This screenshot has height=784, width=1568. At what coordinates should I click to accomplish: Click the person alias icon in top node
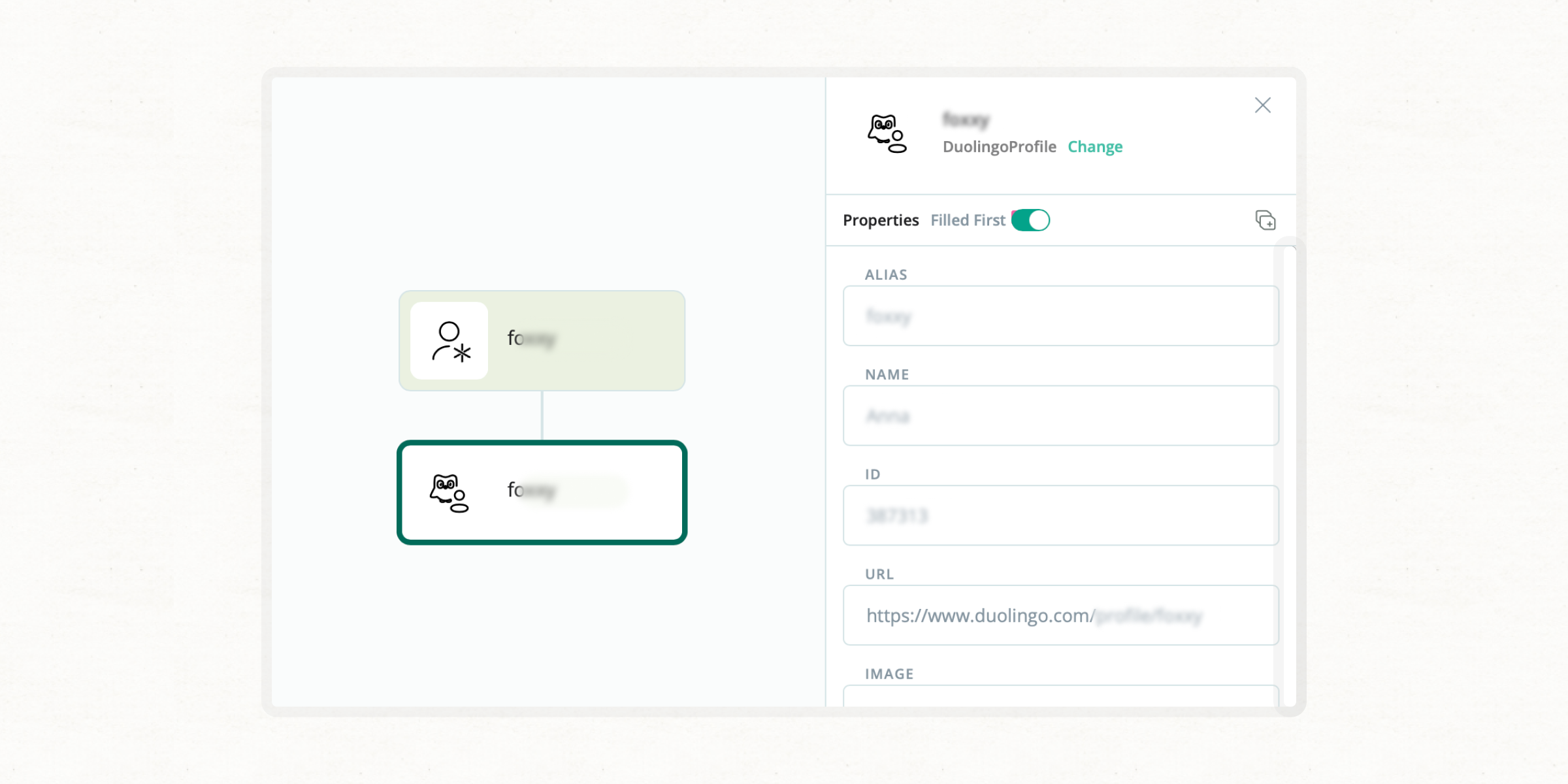(x=449, y=340)
